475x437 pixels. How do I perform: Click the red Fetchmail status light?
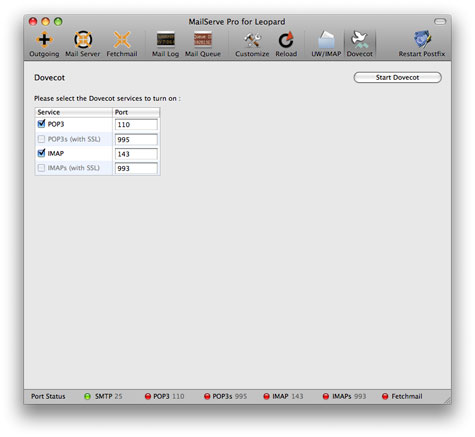[x=385, y=396]
